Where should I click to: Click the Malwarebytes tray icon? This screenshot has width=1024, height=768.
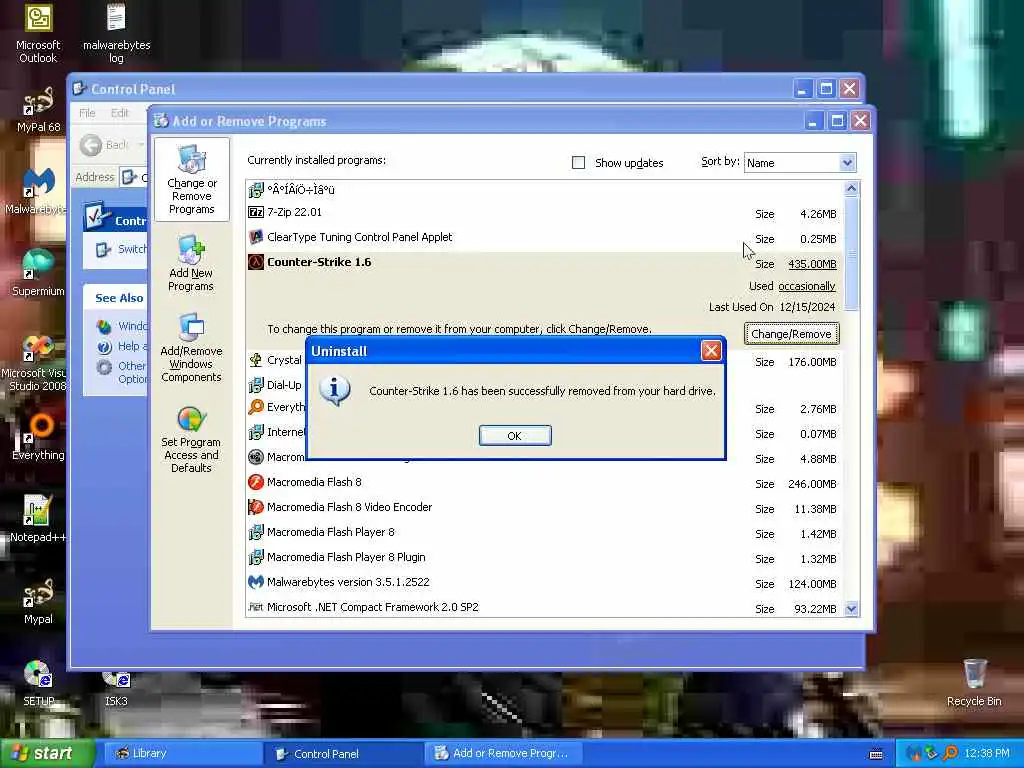click(913, 754)
